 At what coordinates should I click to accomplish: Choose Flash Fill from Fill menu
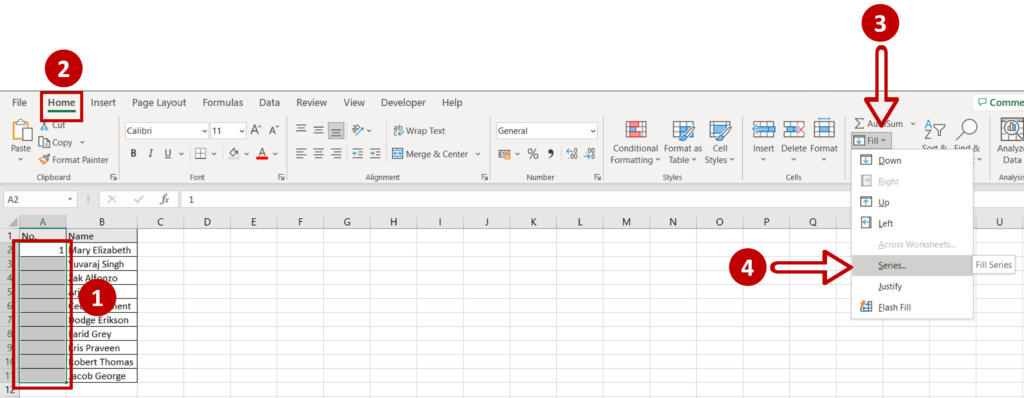coord(895,307)
